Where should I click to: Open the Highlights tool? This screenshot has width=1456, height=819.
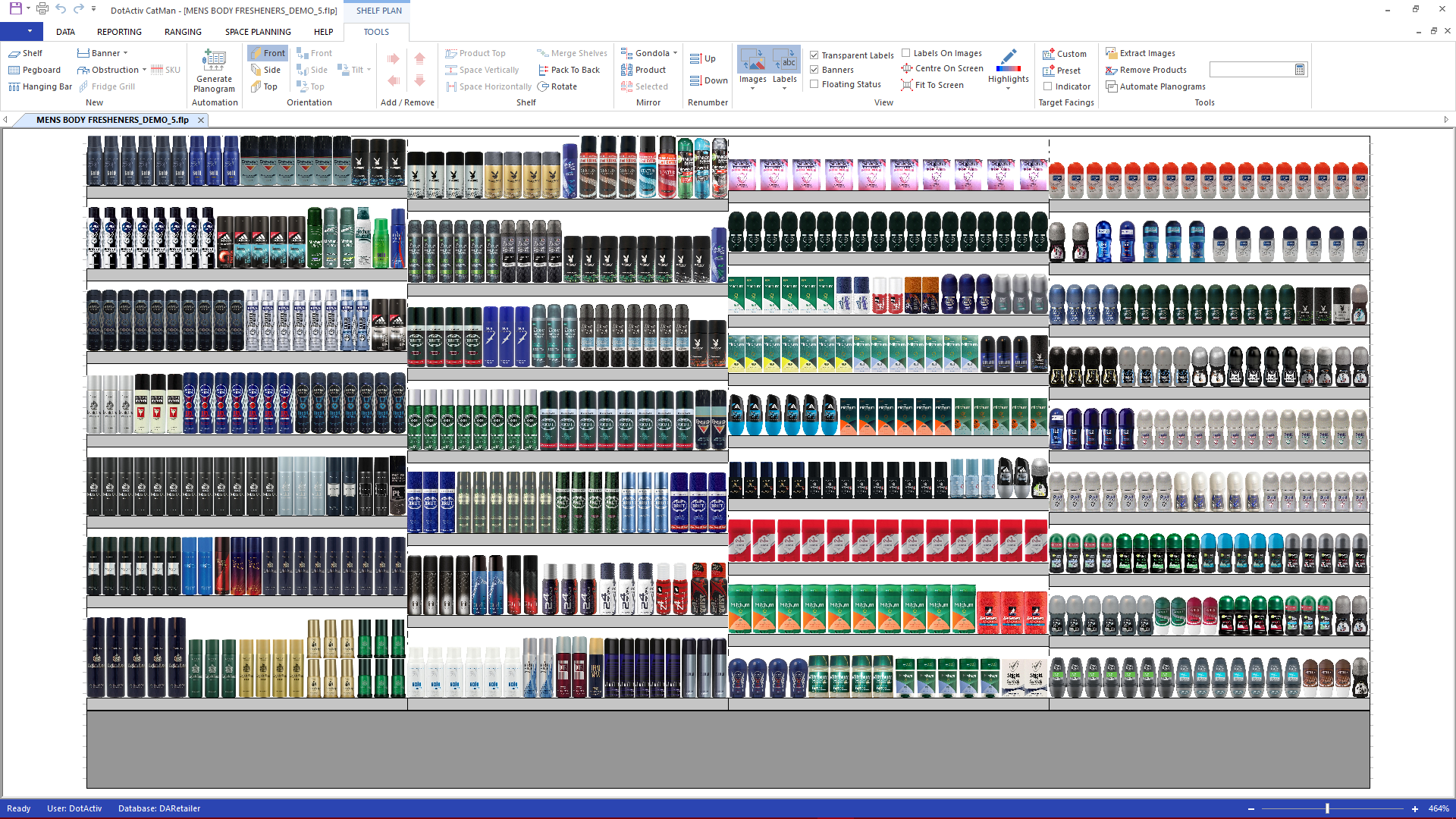1008,68
